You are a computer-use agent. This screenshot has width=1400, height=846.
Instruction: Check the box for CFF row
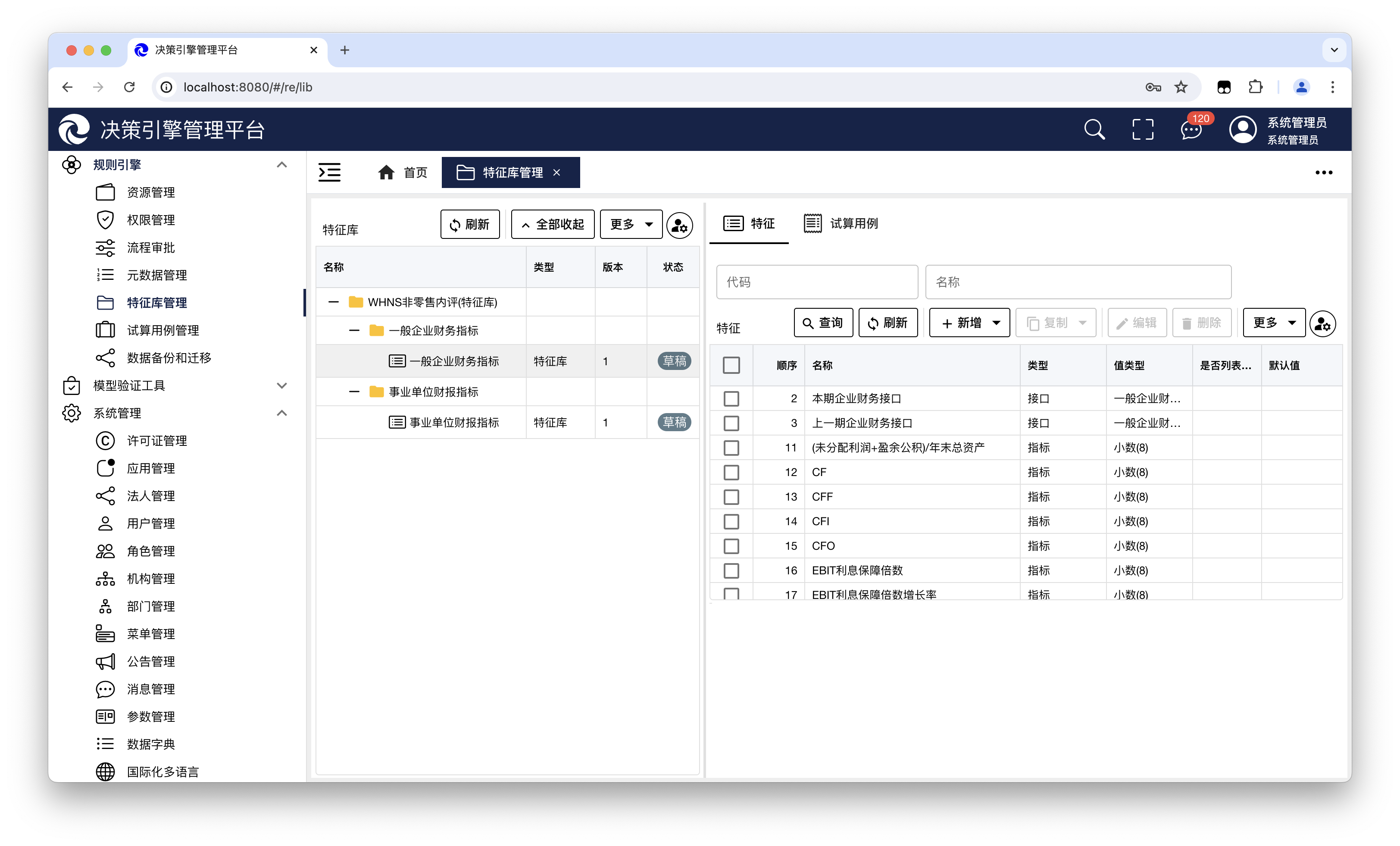tap(731, 497)
